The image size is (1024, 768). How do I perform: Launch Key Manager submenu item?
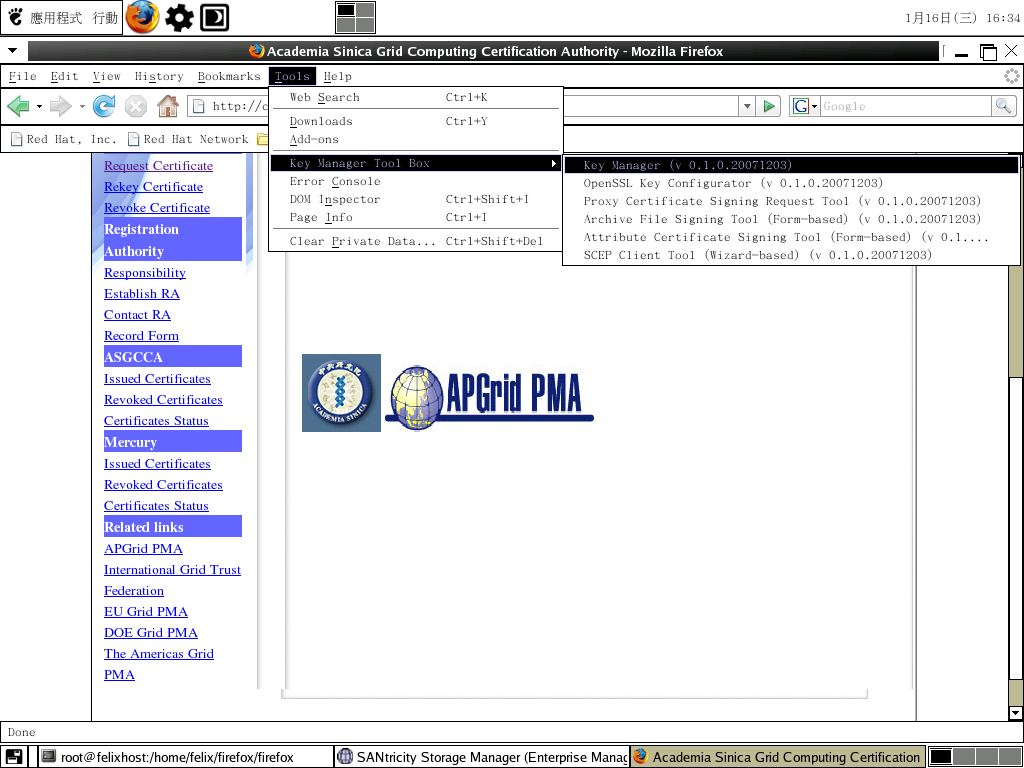point(791,165)
